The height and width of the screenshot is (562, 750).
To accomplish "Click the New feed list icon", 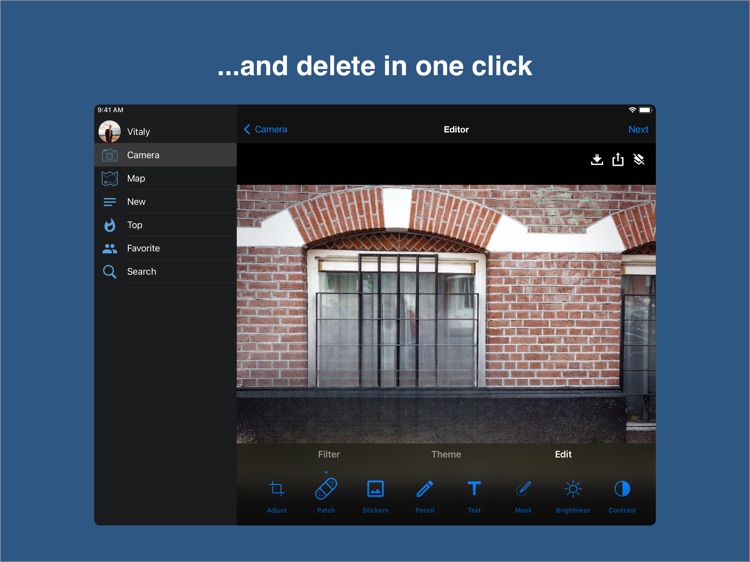I will pos(110,202).
